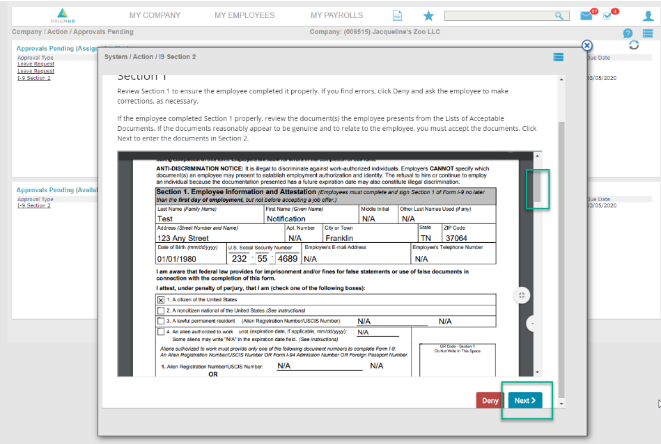Click the PrismHR logo

[63, 16]
